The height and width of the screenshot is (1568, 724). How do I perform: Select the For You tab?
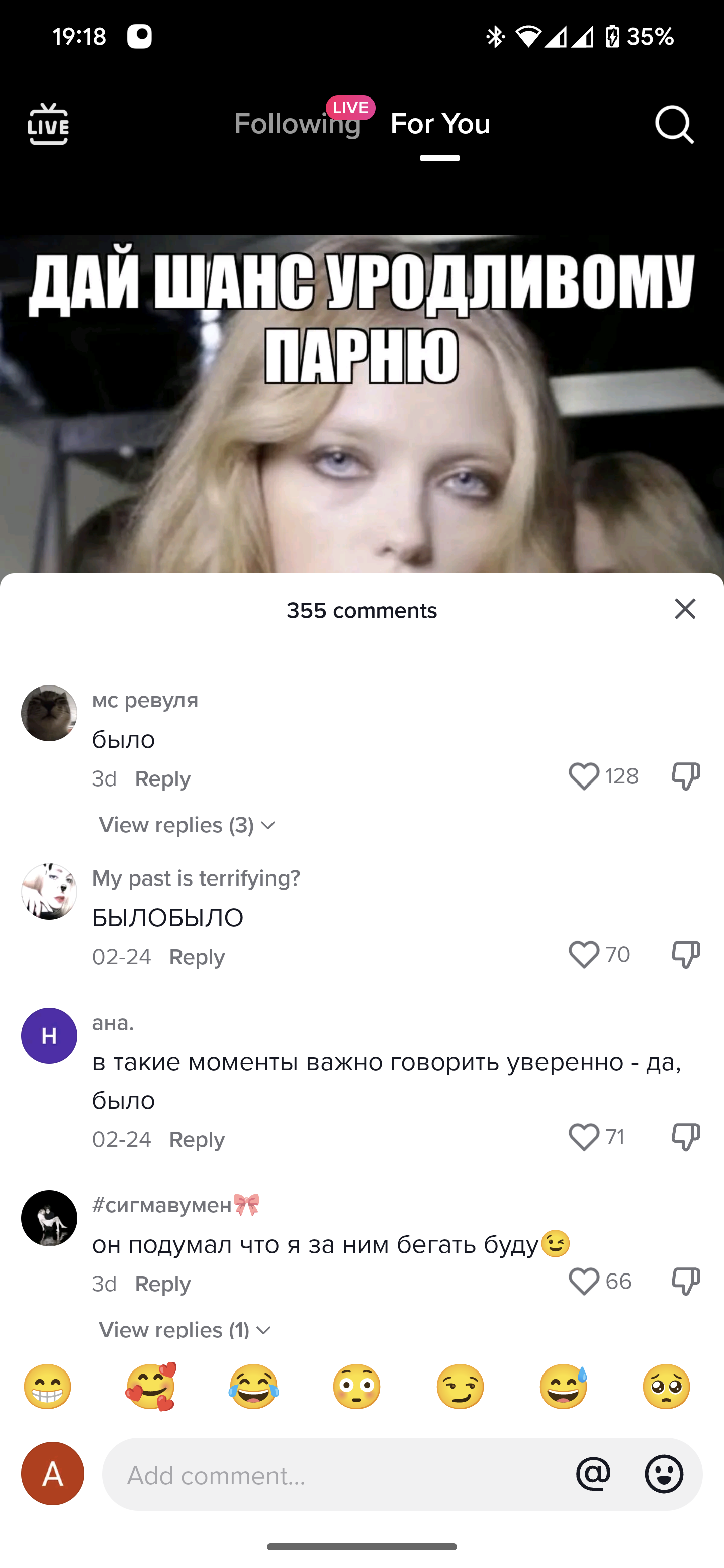440,124
